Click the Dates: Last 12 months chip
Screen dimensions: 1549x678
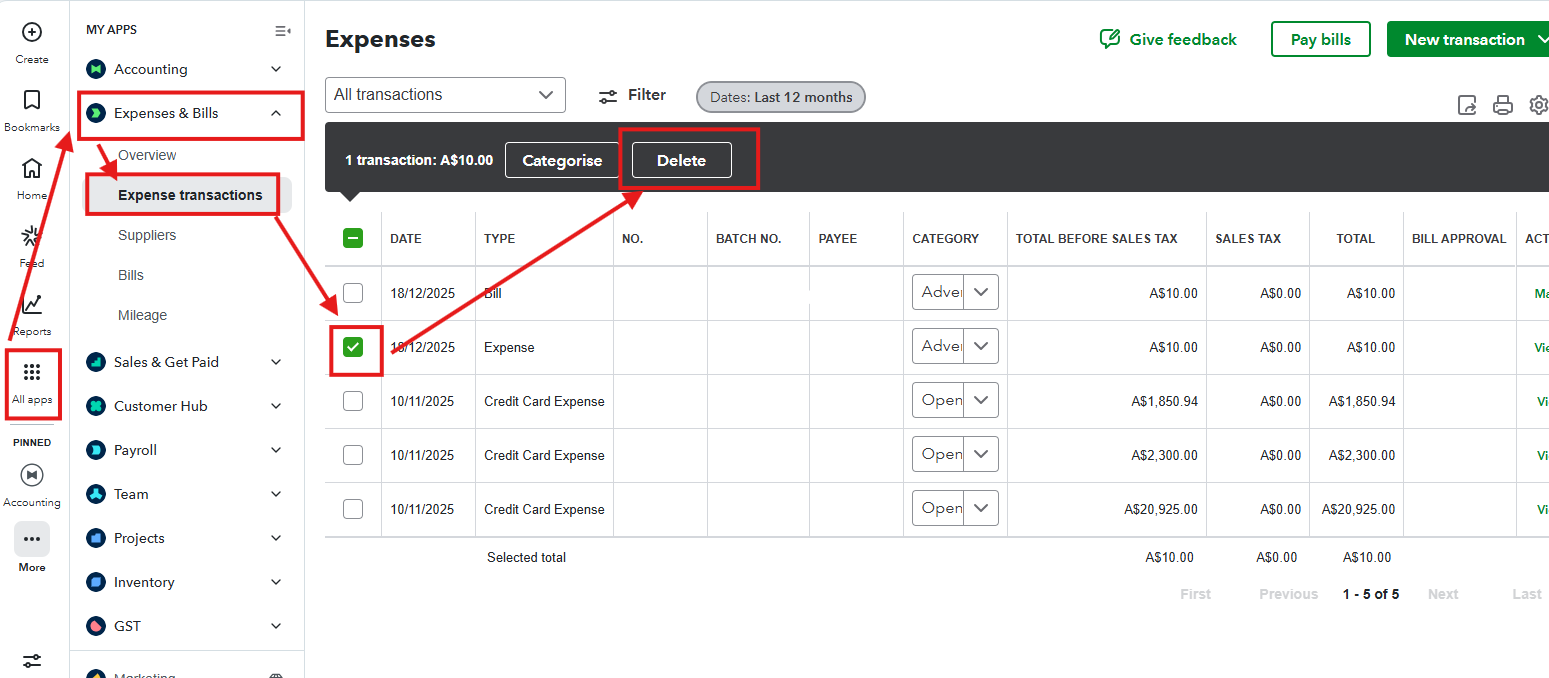point(781,97)
